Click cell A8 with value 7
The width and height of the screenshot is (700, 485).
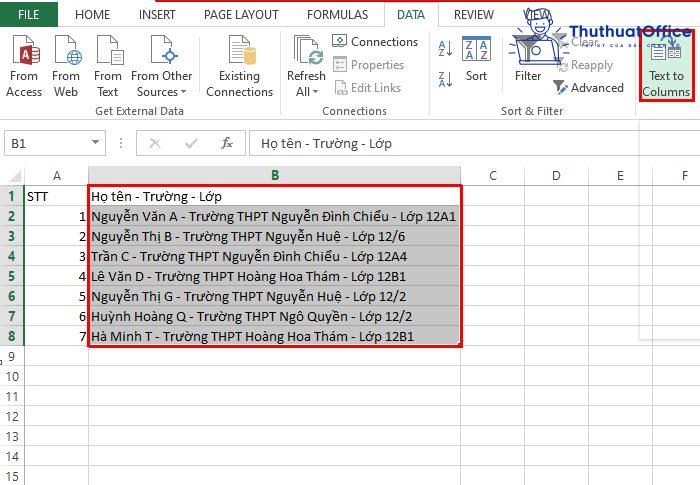point(57,336)
